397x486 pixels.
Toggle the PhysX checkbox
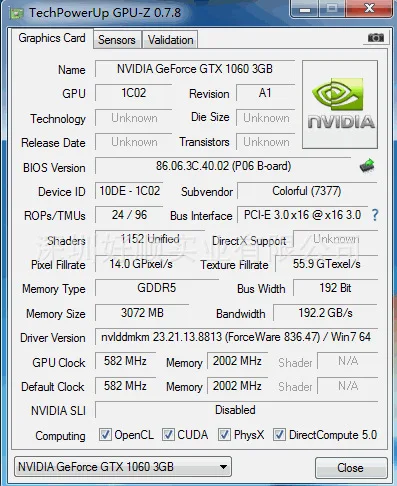coord(224,435)
